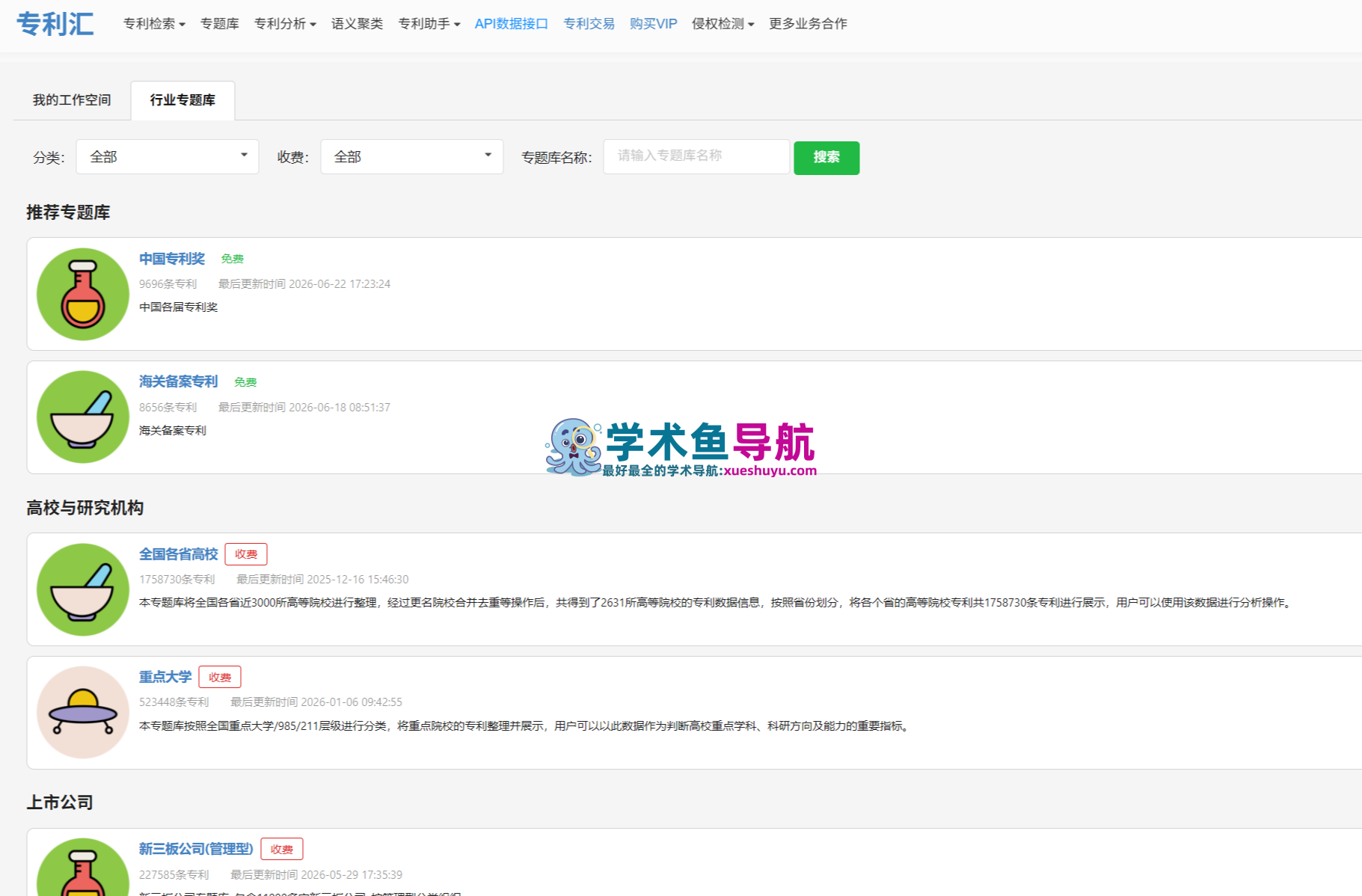Expand the 专利助手 menu

[x=429, y=24]
